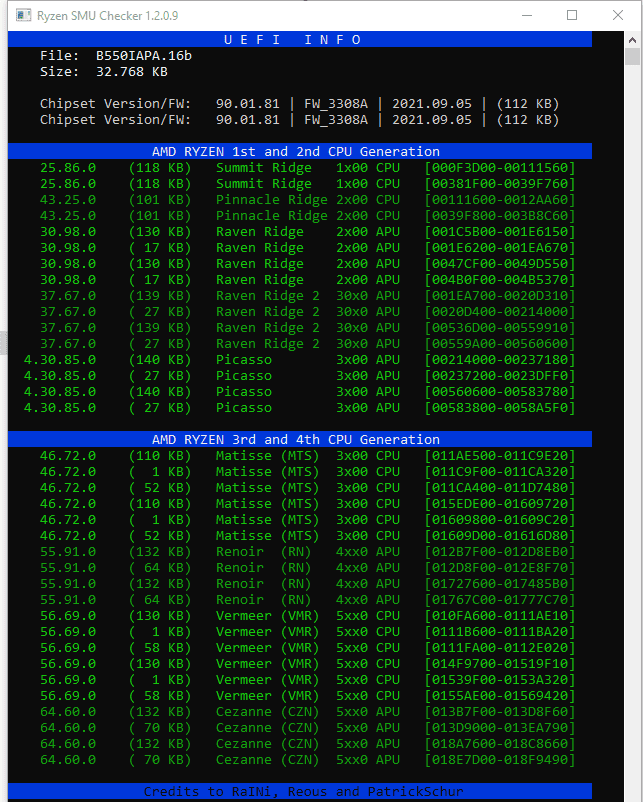Image resolution: width=643 pixels, height=802 pixels.
Task: Select Vermeer address [0111FA00-0112E020]
Action: point(500,648)
